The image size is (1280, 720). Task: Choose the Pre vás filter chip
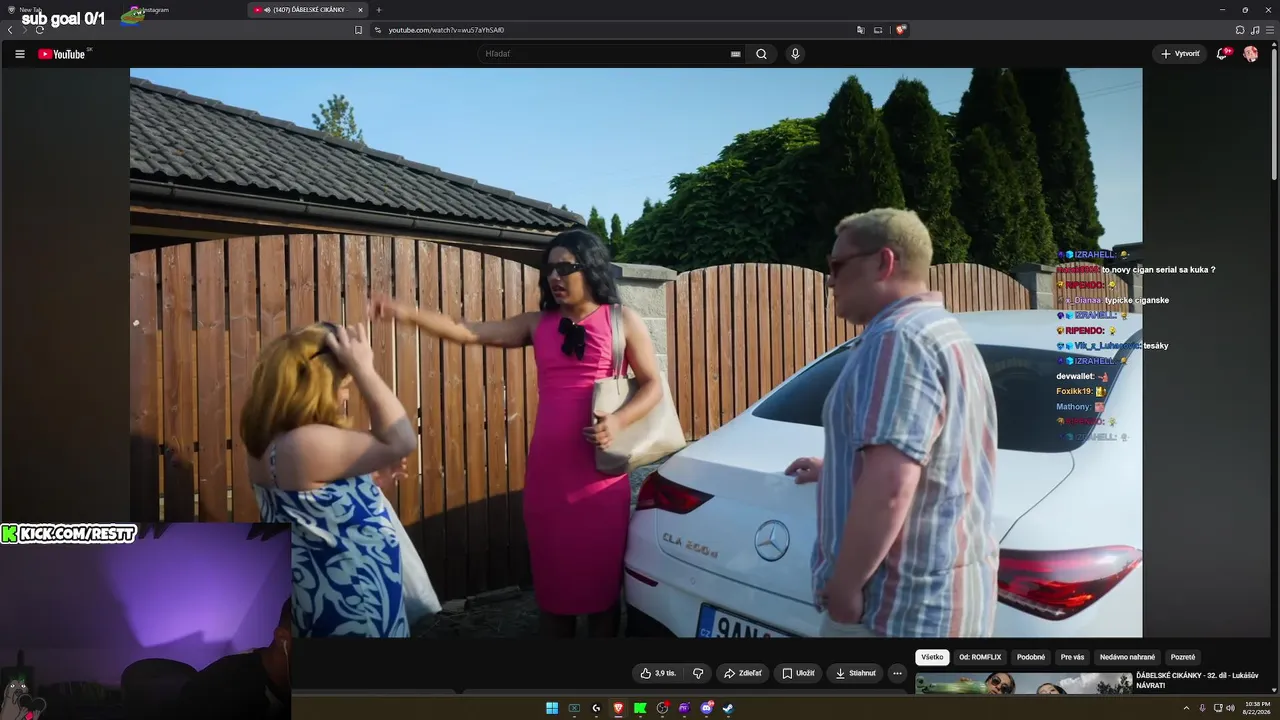[x=1073, y=657]
